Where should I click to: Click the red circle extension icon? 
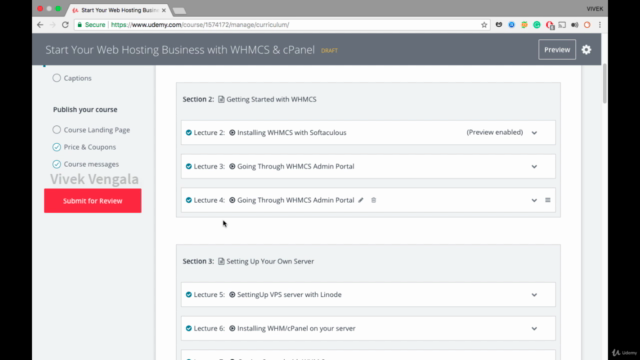[587, 25]
